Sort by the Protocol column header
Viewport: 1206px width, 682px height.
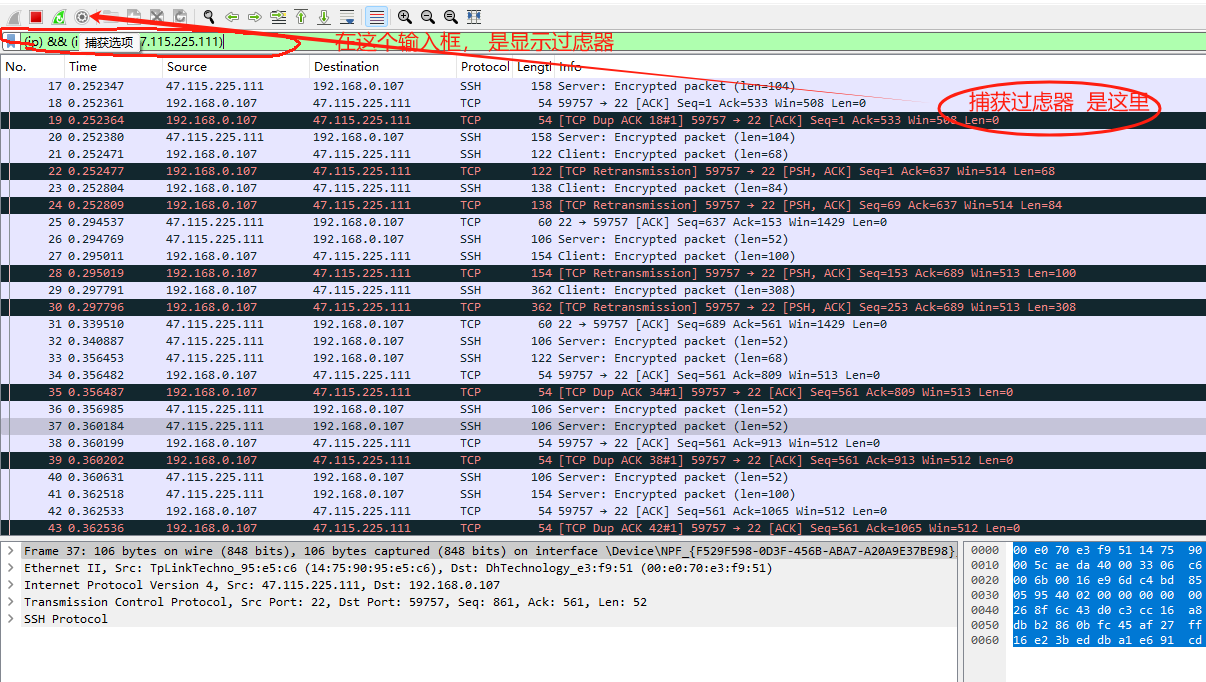(x=484, y=67)
